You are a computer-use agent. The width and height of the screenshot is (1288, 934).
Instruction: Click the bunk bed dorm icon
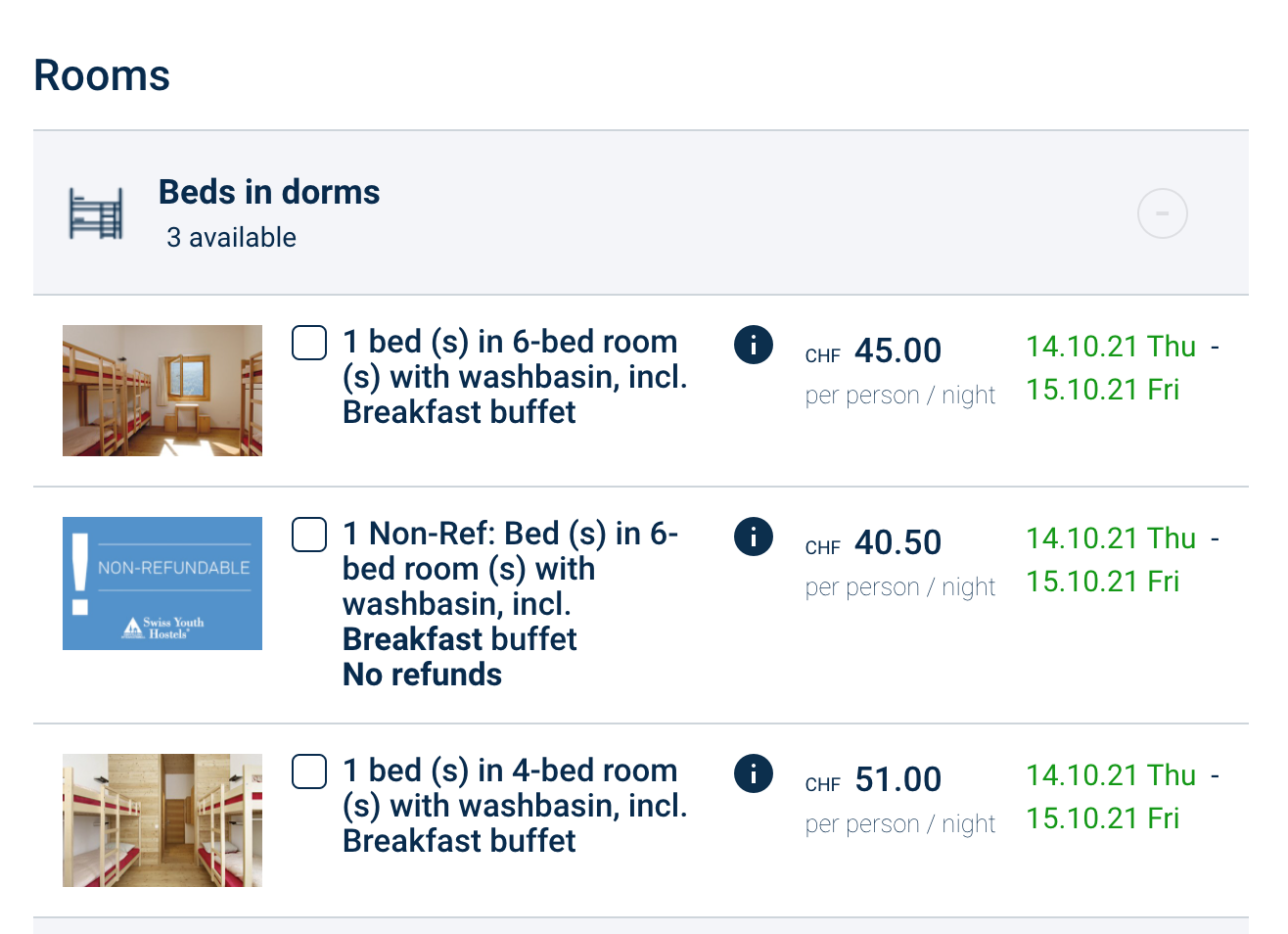click(96, 213)
